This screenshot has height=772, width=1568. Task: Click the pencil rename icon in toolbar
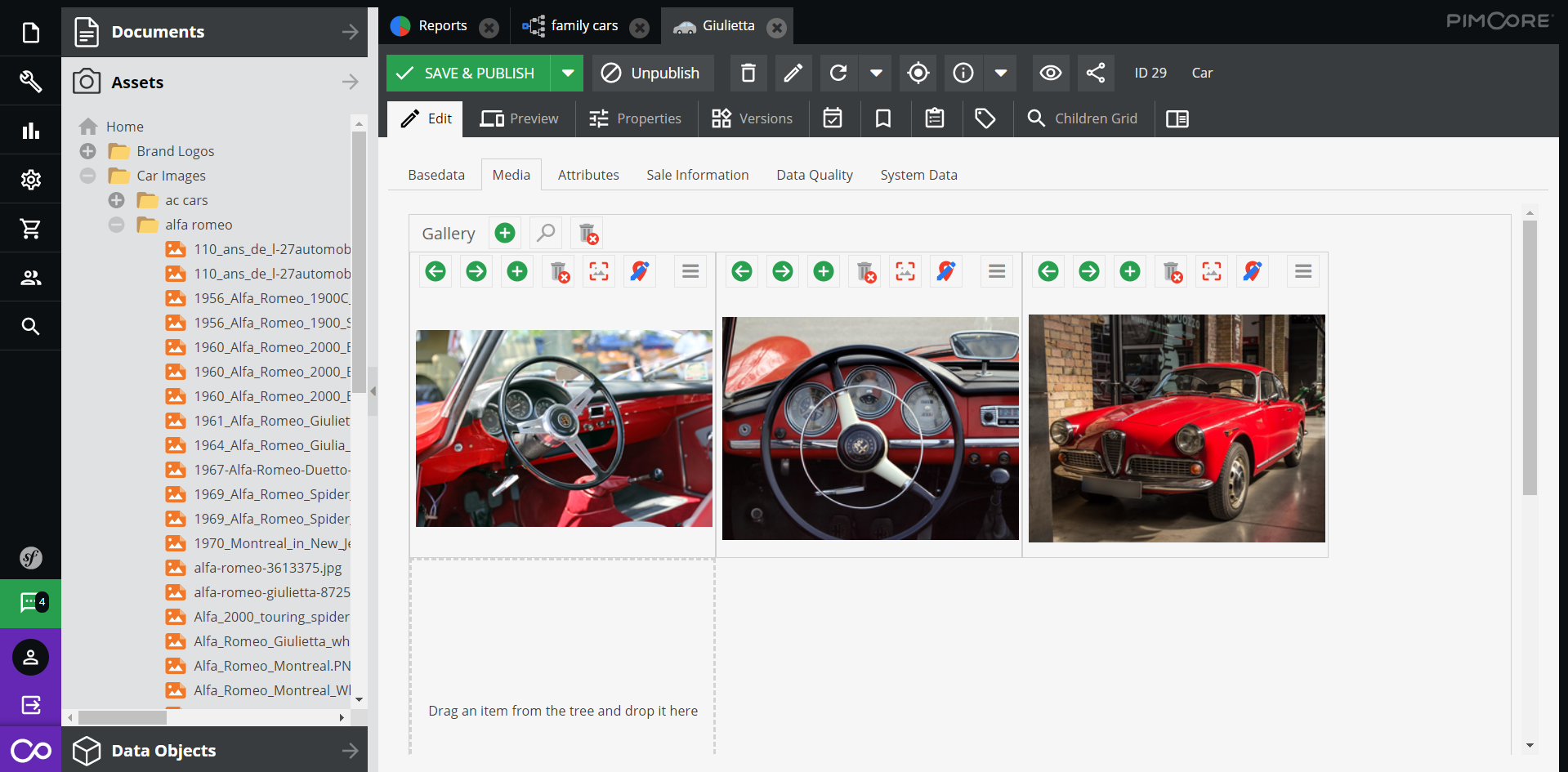[793, 73]
